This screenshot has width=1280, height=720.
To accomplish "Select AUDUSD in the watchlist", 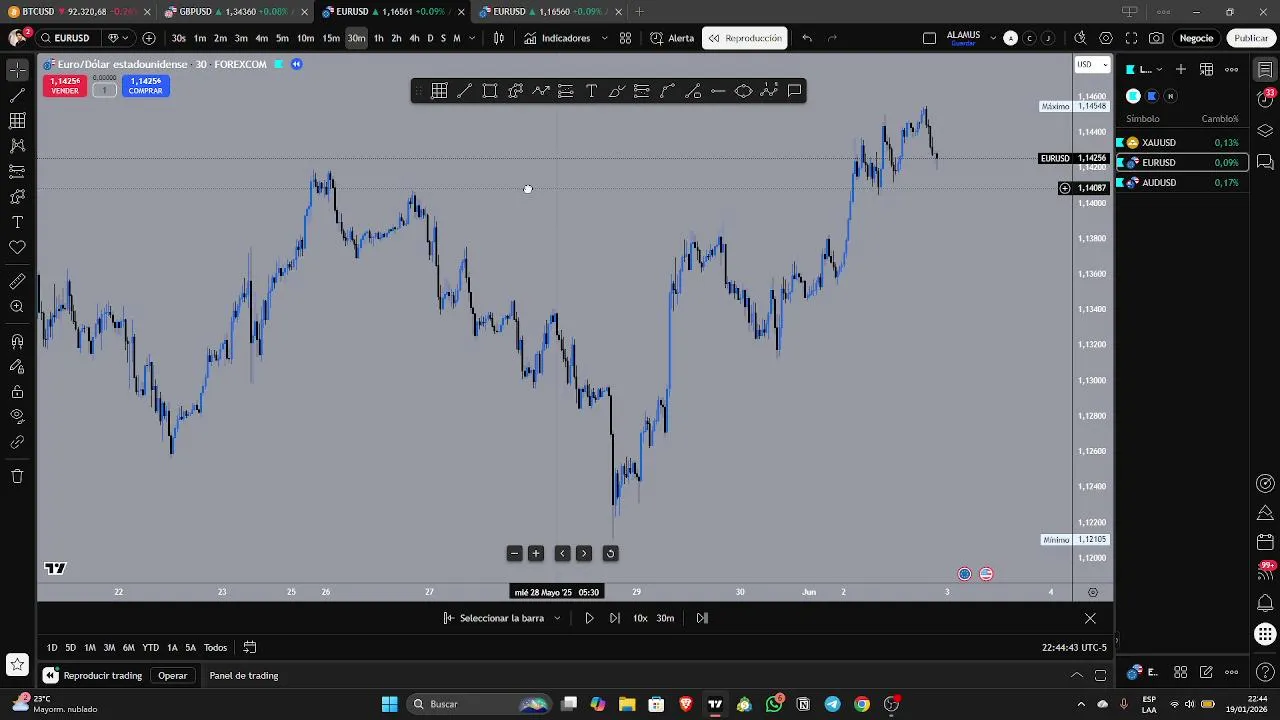I will [x=1182, y=183].
